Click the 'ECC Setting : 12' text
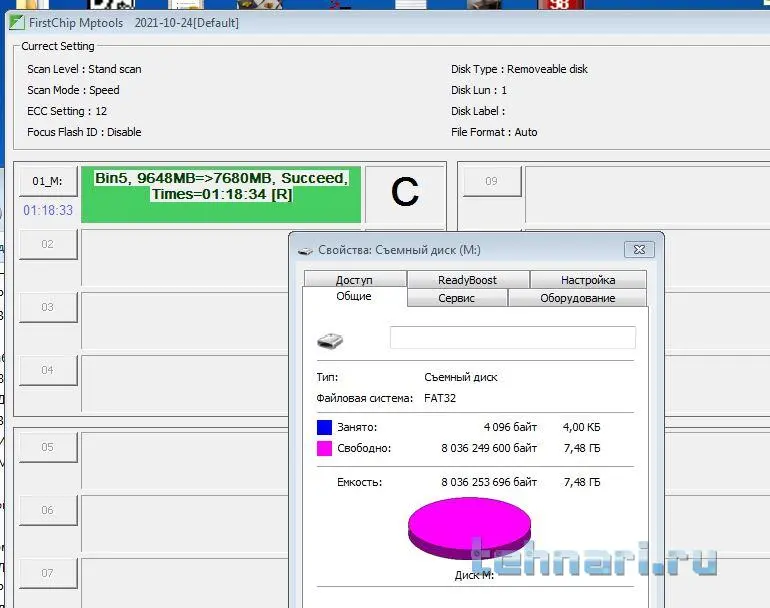770x608 pixels. coord(67,111)
